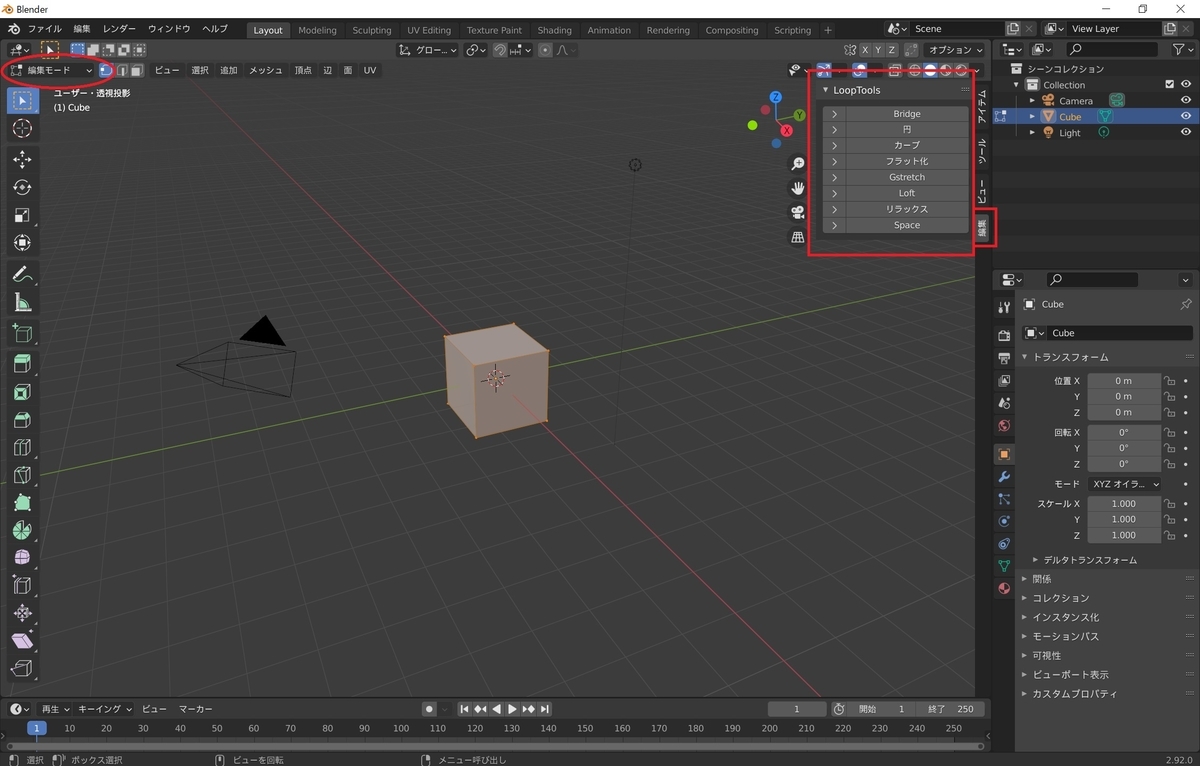Jump to the timeline end frame button
This screenshot has width=1200, height=766.
tap(544, 709)
